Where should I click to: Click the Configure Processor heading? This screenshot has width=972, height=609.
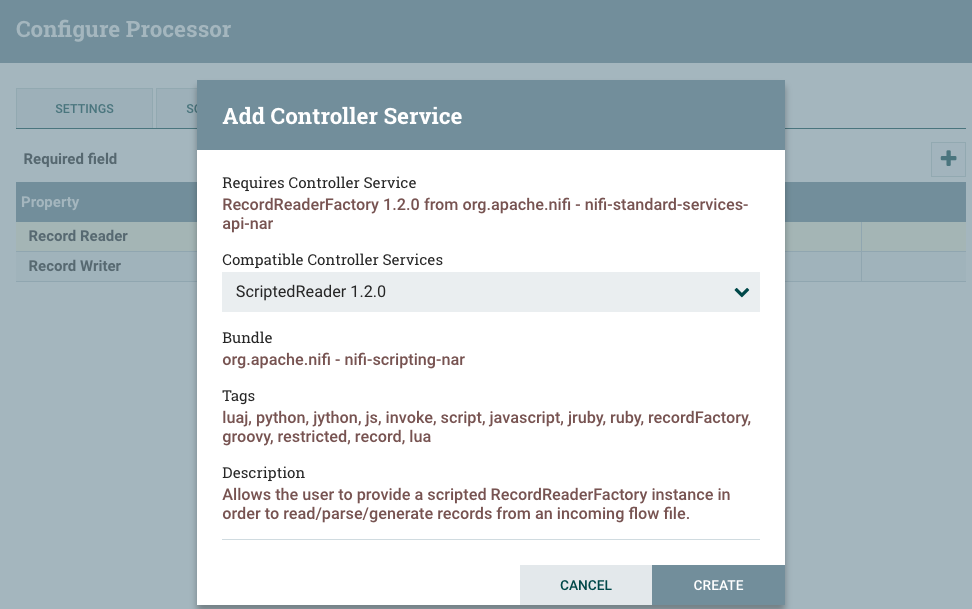(x=123, y=29)
